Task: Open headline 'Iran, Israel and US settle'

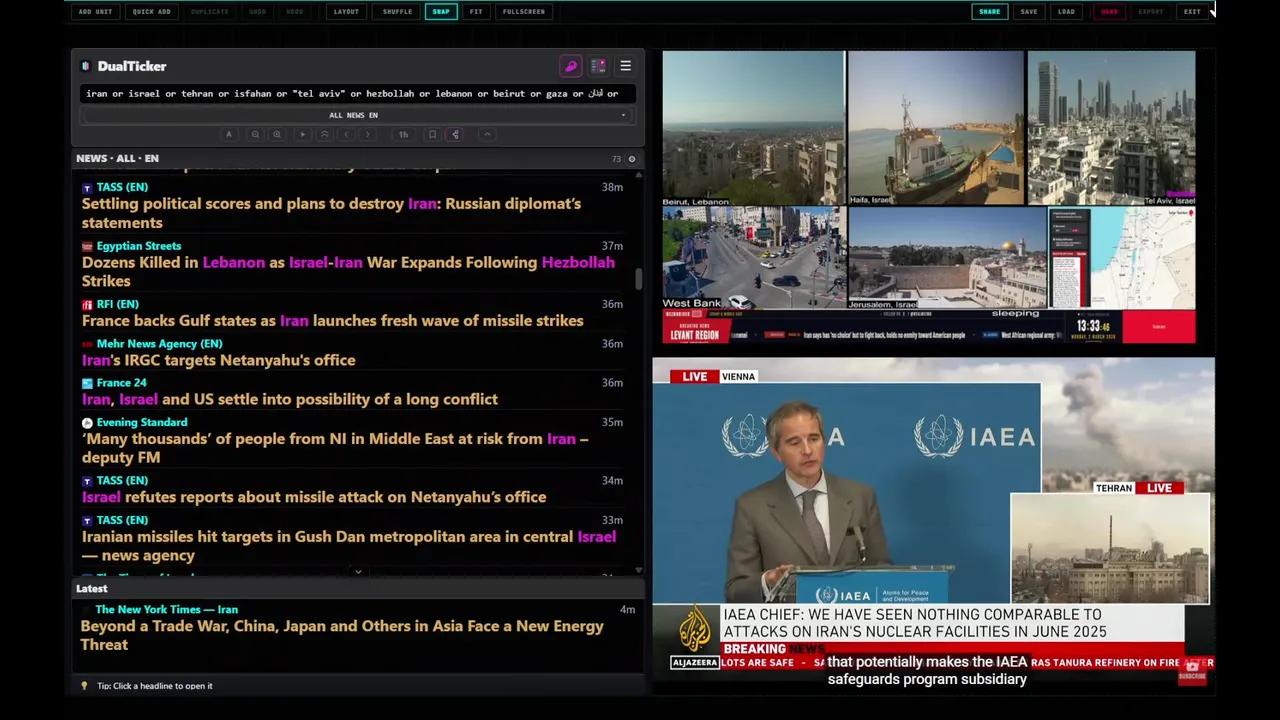Action: [290, 399]
